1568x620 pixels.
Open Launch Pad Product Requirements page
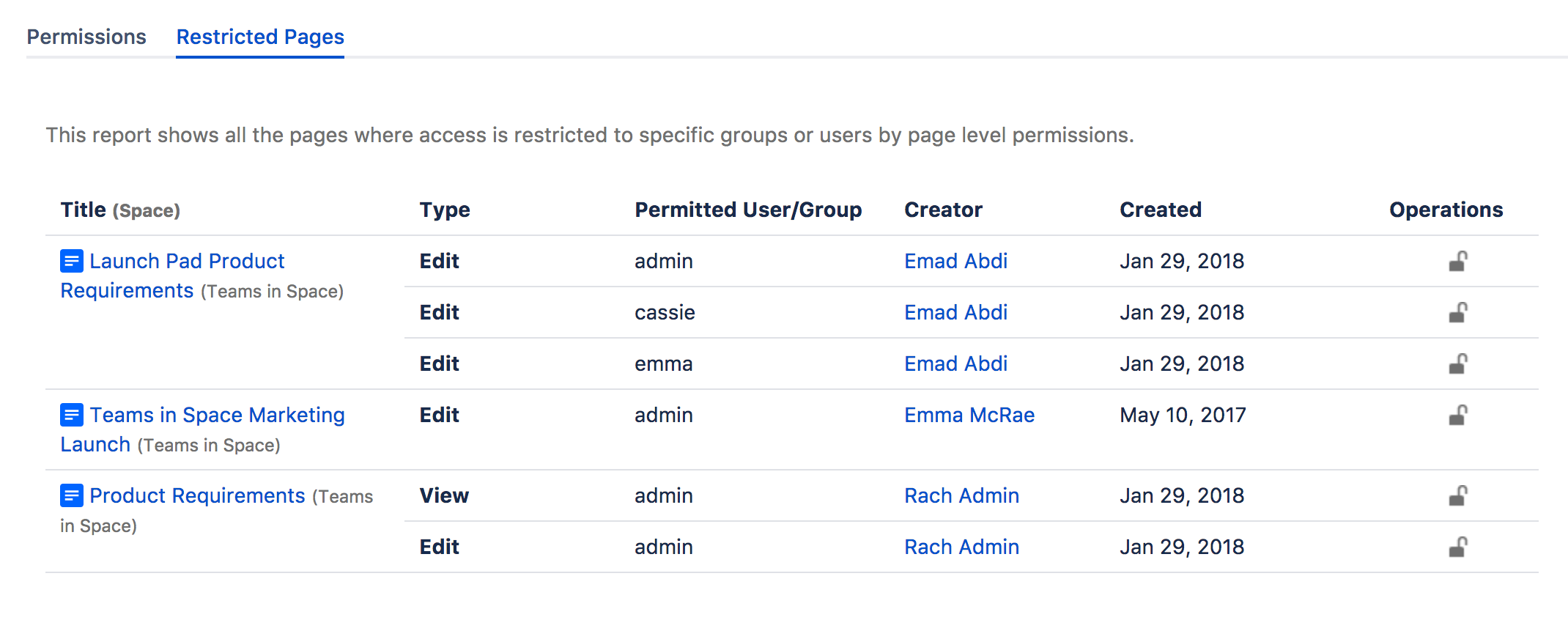point(187,261)
